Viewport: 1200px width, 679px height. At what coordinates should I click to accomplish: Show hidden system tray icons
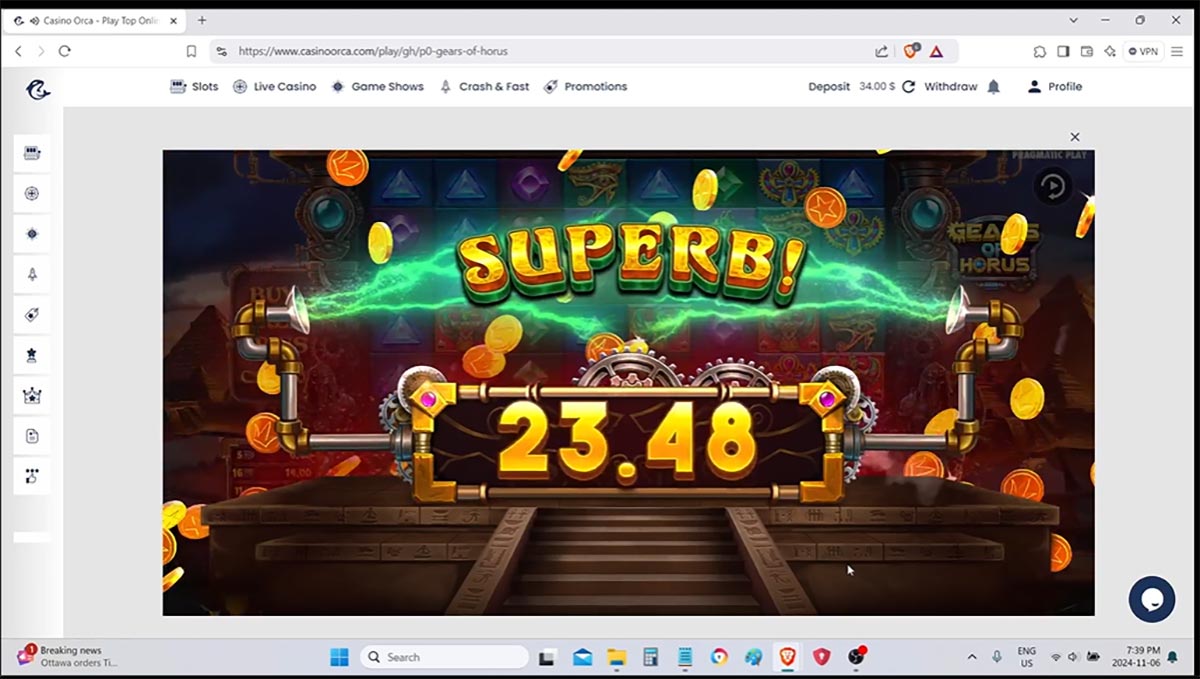pyautogui.click(x=972, y=657)
